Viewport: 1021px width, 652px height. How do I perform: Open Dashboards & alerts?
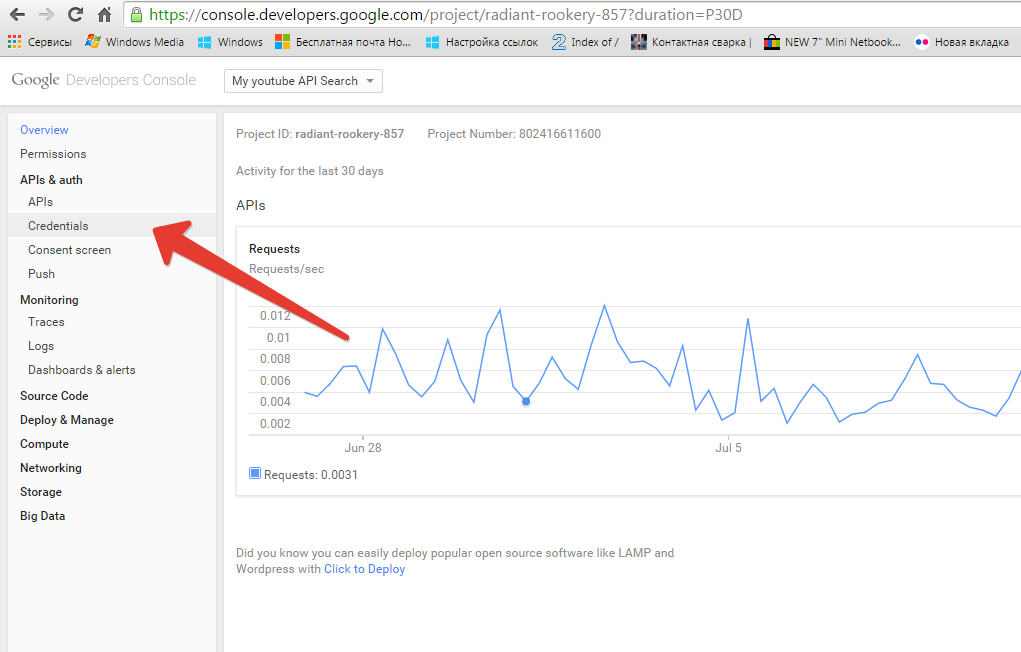82,370
